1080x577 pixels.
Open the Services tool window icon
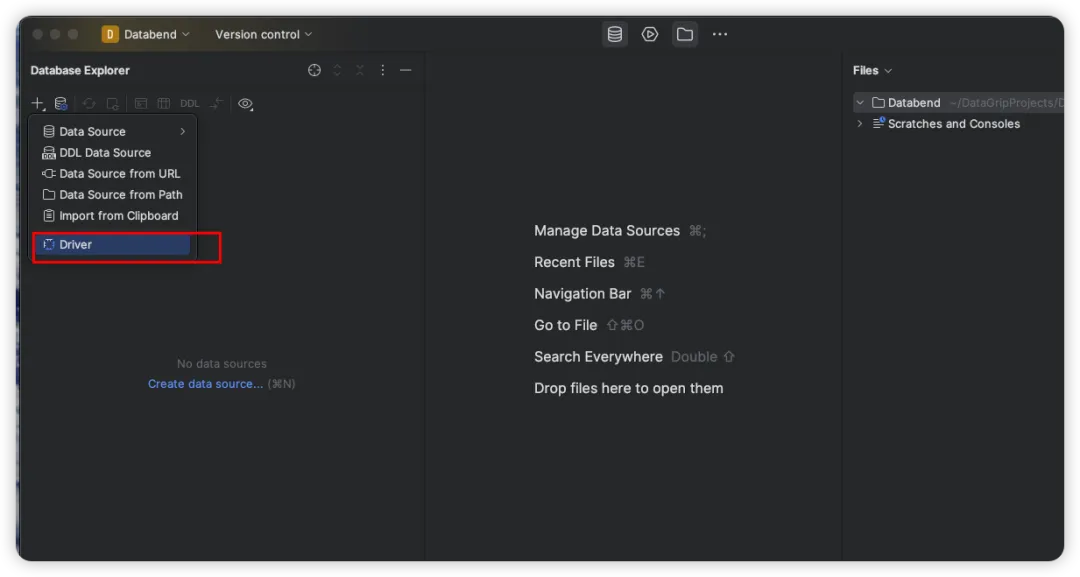[650, 34]
